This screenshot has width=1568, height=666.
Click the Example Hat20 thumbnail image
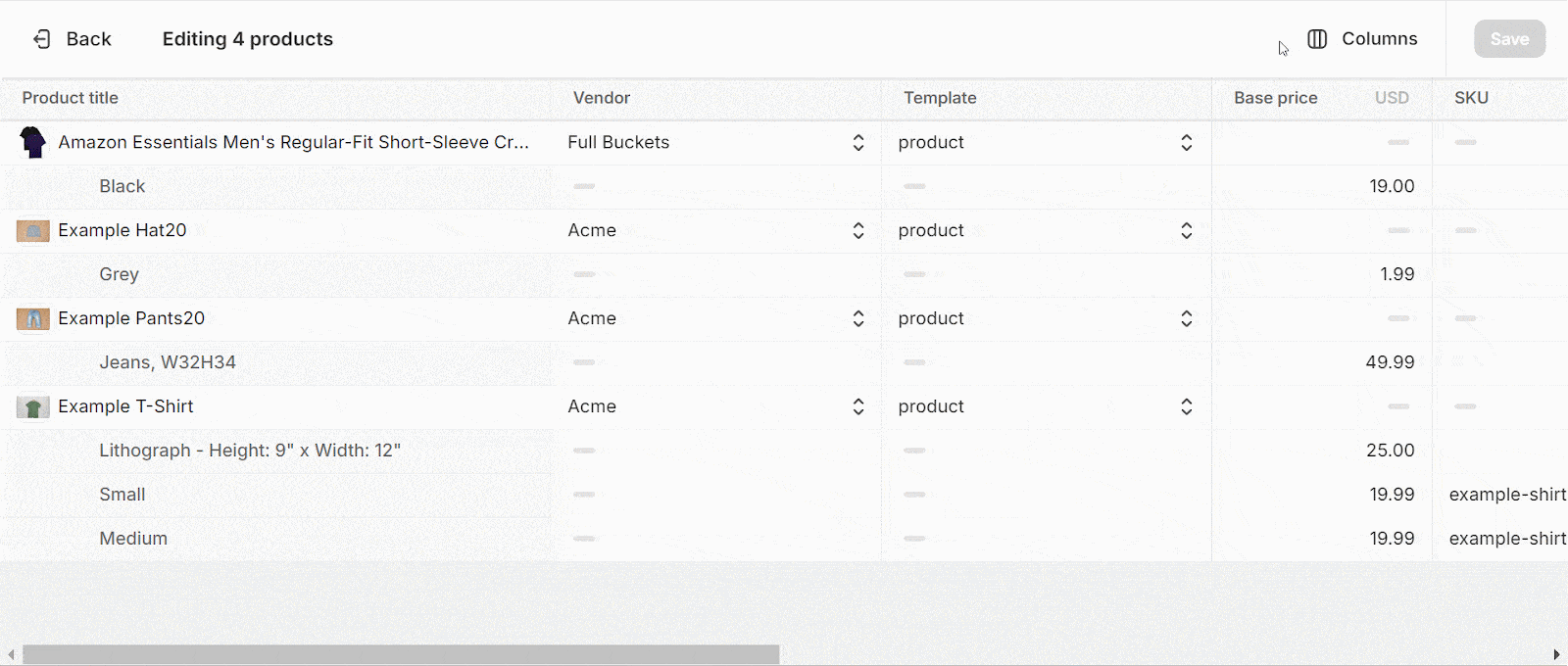click(x=33, y=231)
